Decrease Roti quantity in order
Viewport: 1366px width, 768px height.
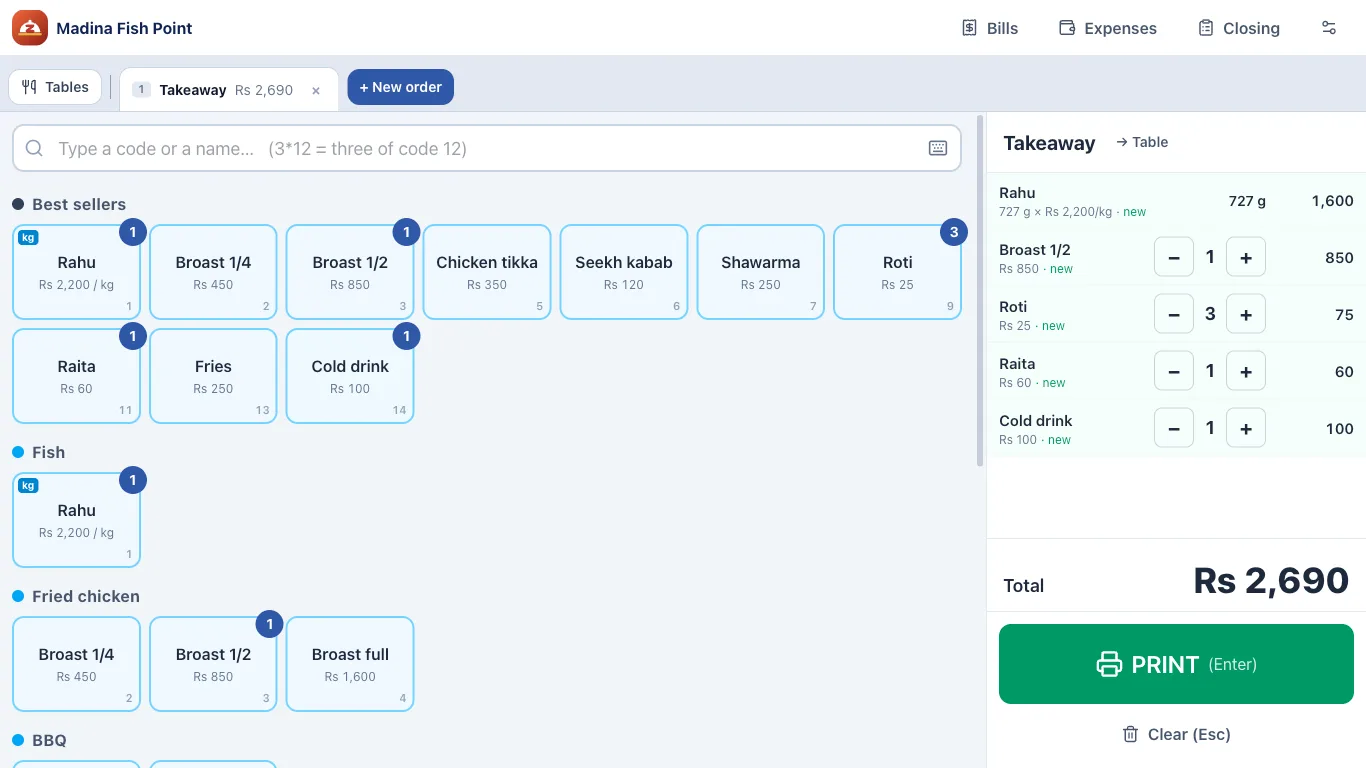pos(1174,314)
